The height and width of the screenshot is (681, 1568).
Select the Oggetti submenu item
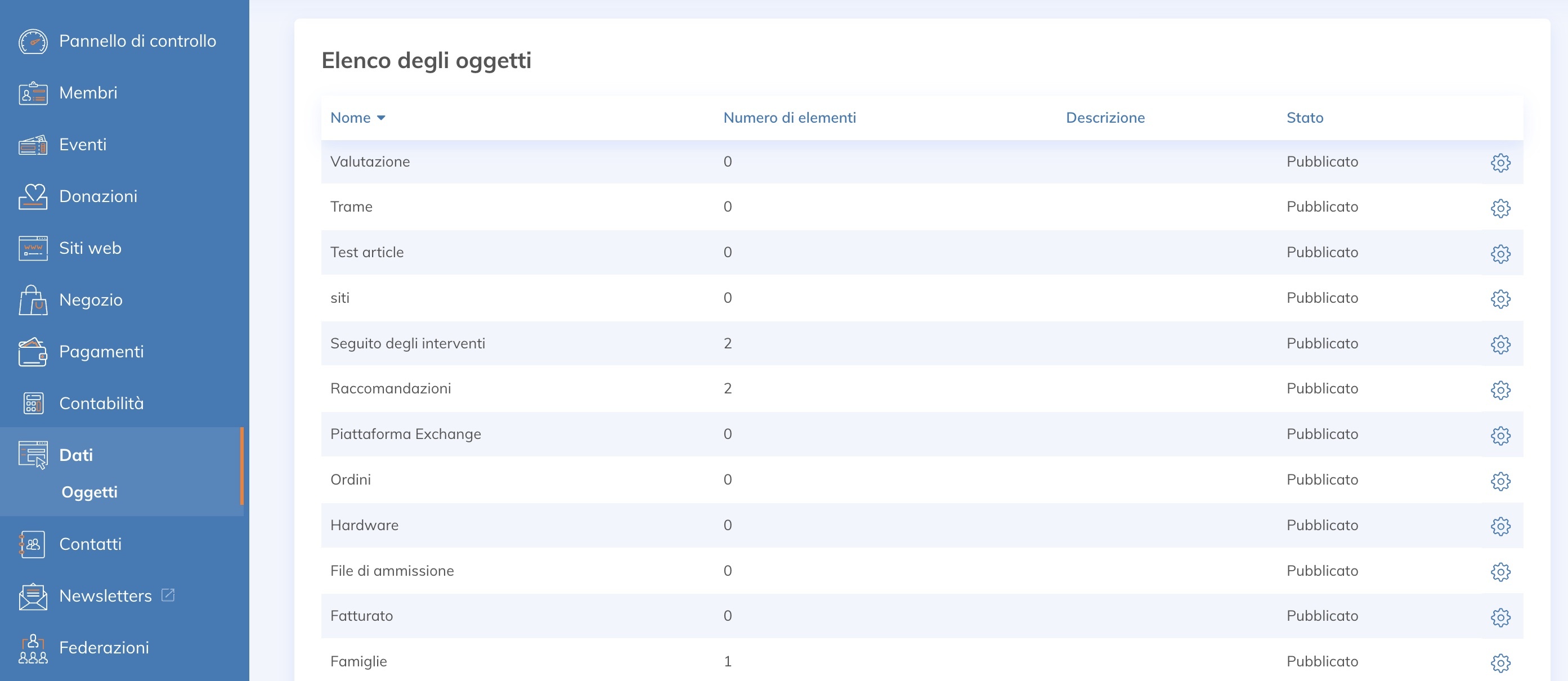click(x=89, y=492)
